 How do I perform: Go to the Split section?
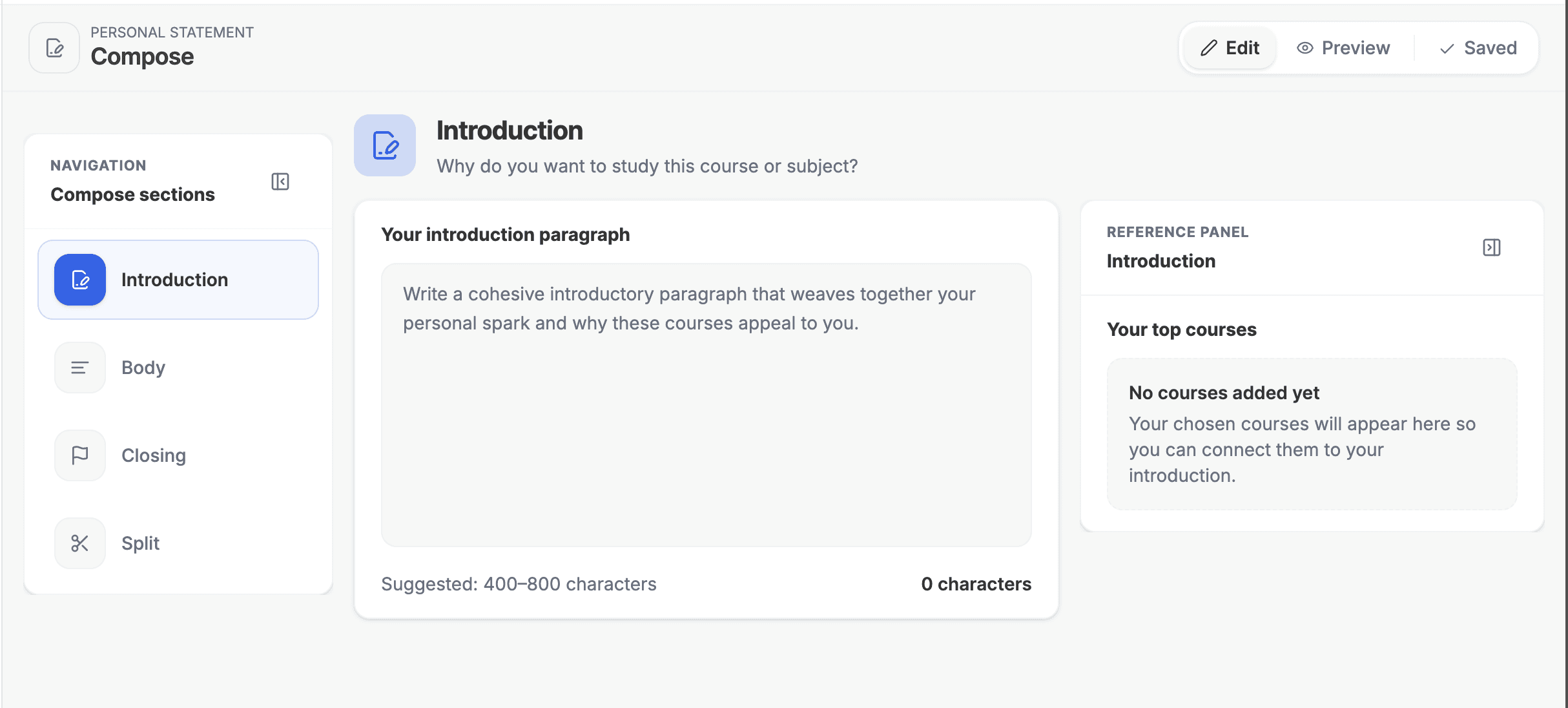(x=141, y=543)
